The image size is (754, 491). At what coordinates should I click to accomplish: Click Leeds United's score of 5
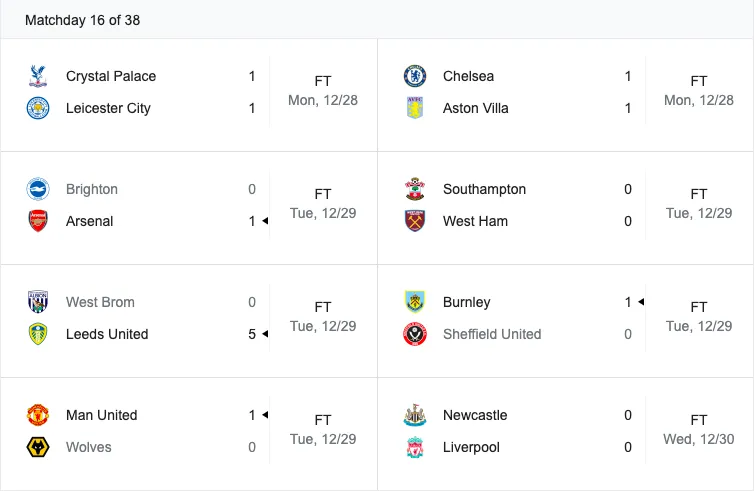(x=252, y=334)
